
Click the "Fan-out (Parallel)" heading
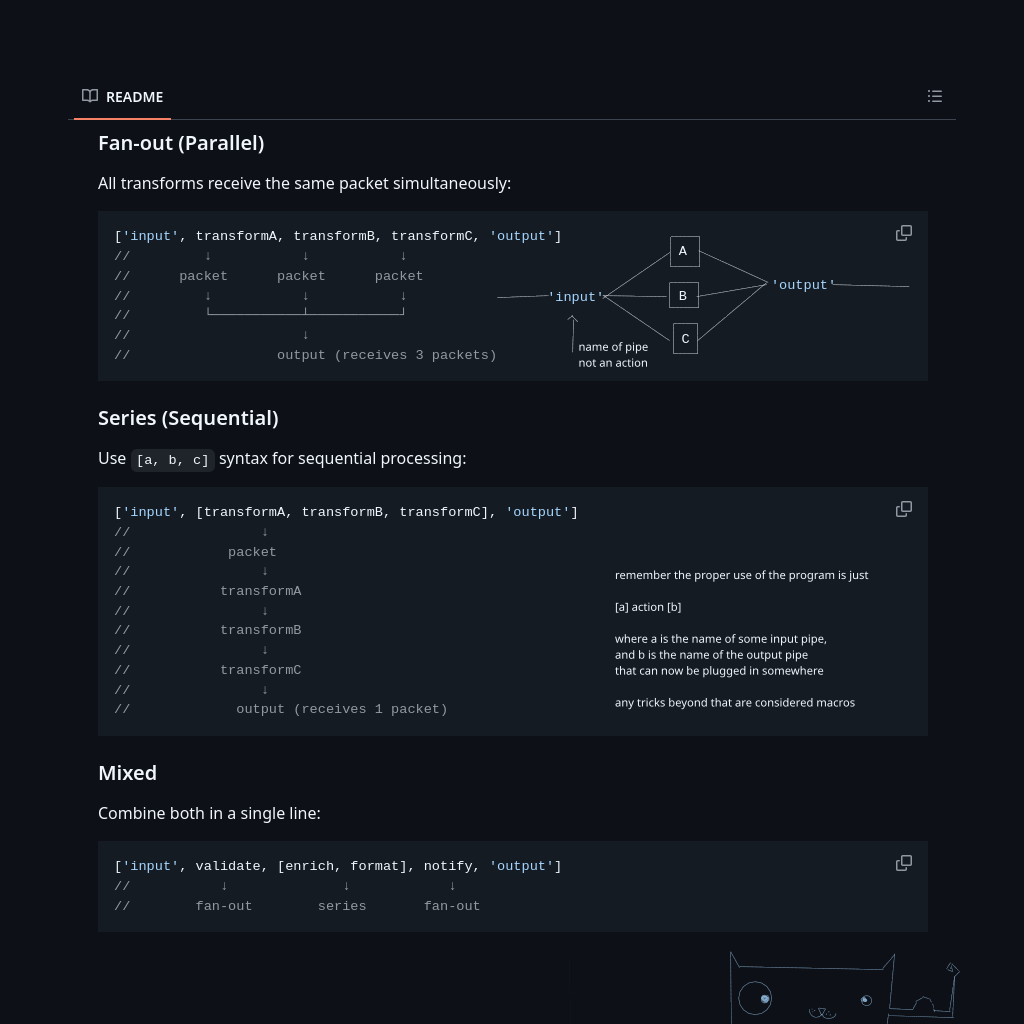[181, 143]
